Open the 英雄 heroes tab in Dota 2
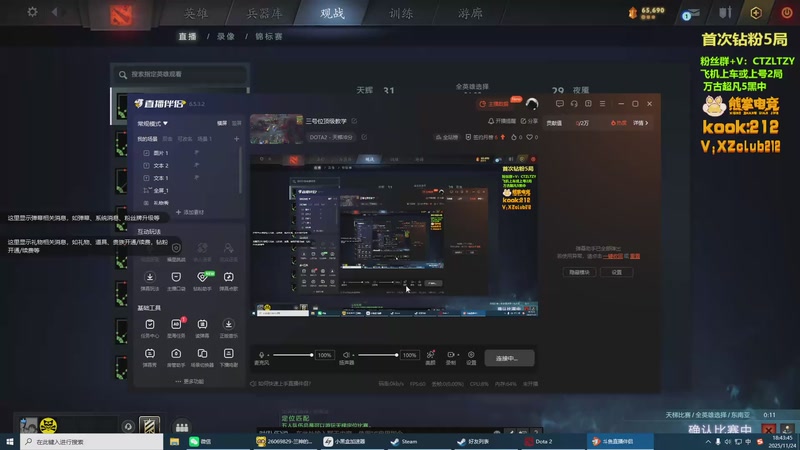The height and width of the screenshot is (450, 800). click(196, 13)
